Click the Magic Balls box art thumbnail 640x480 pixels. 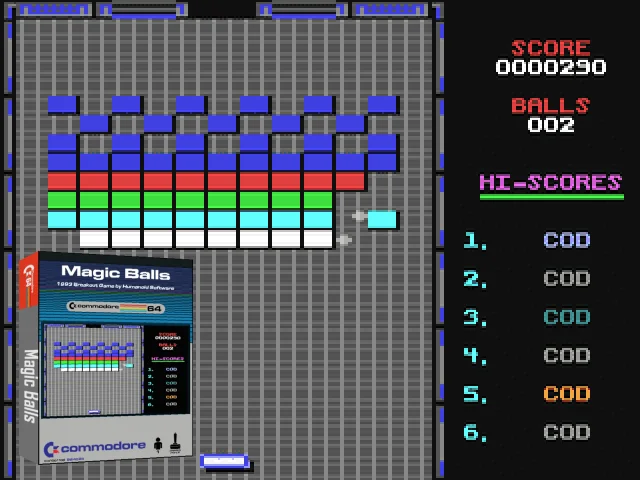tap(106, 358)
